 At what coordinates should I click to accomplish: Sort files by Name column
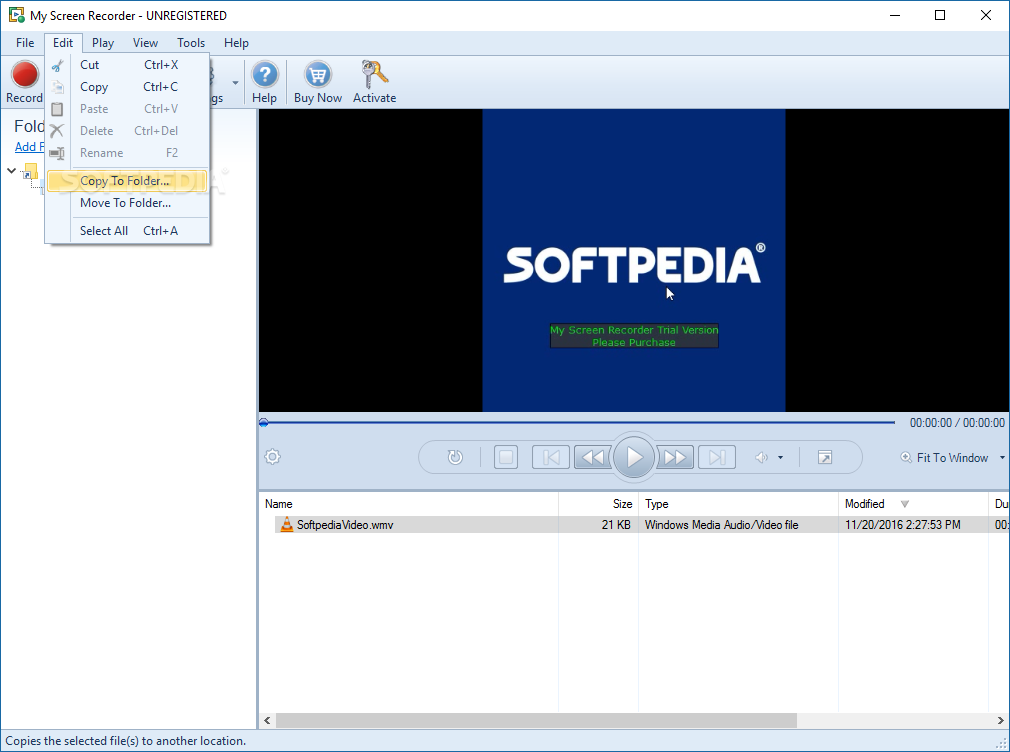pyautogui.click(x=408, y=504)
